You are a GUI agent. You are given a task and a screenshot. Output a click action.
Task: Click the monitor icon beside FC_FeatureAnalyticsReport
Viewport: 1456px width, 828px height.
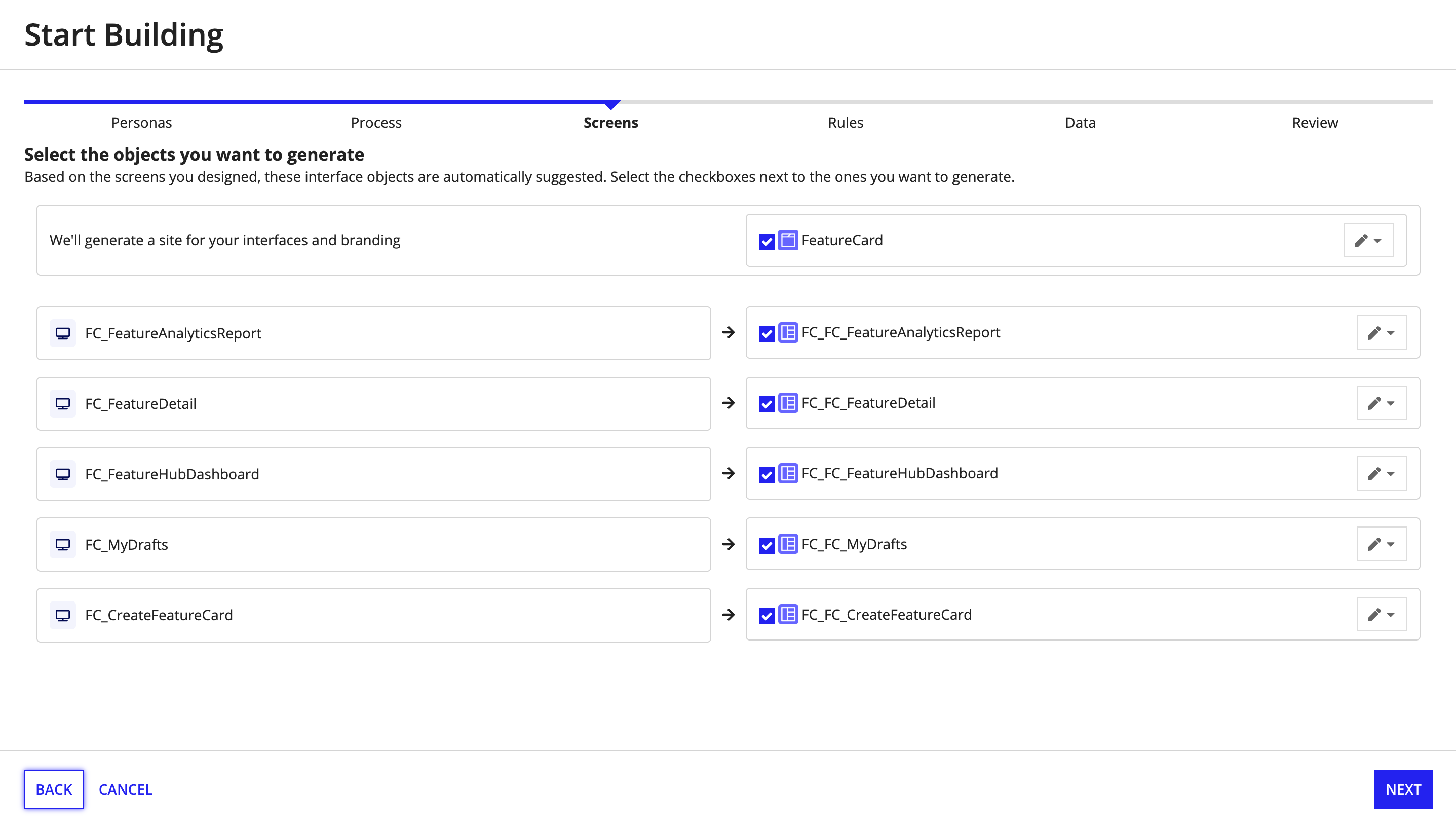pyautogui.click(x=62, y=333)
